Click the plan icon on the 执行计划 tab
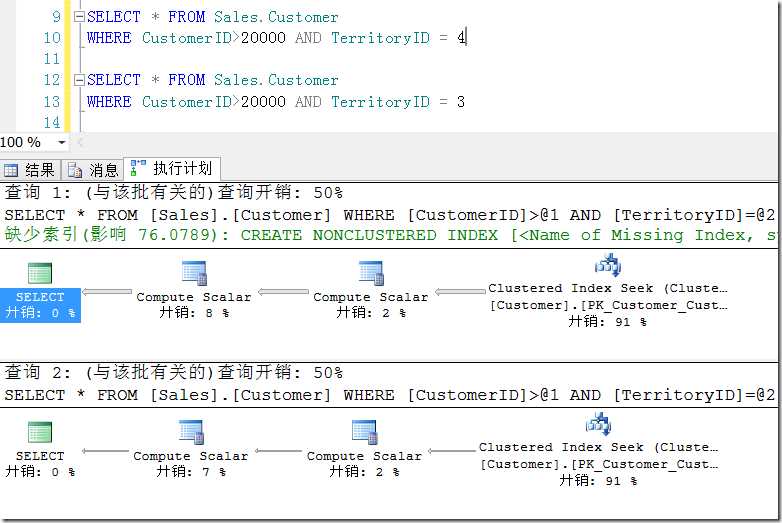The width and height of the screenshot is (782, 523). click(x=138, y=168)
